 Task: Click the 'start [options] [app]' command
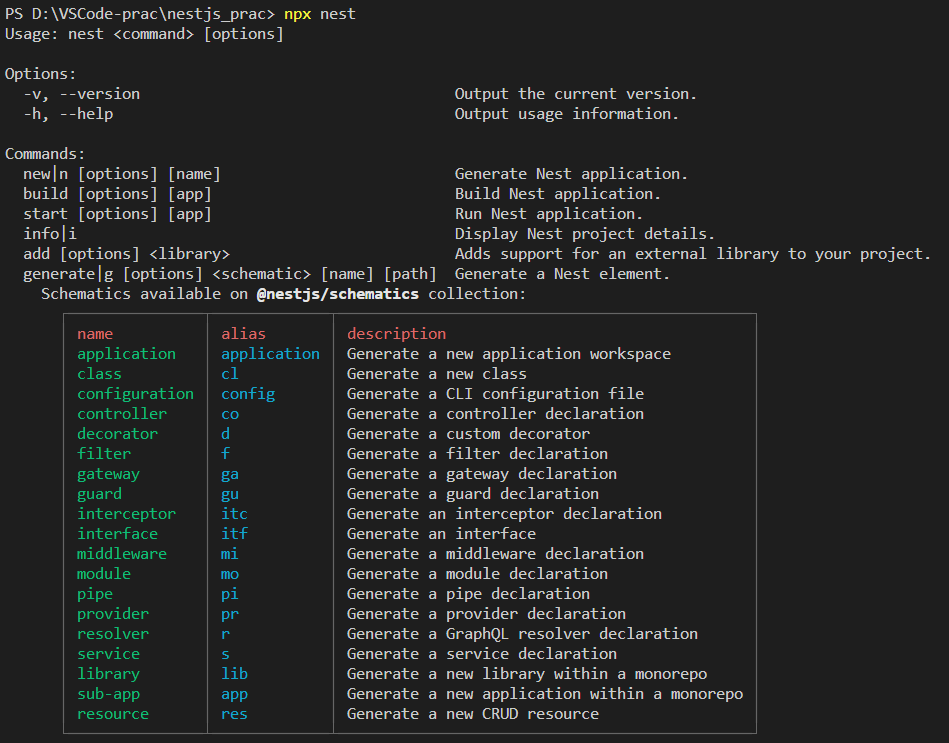[117, 214]
